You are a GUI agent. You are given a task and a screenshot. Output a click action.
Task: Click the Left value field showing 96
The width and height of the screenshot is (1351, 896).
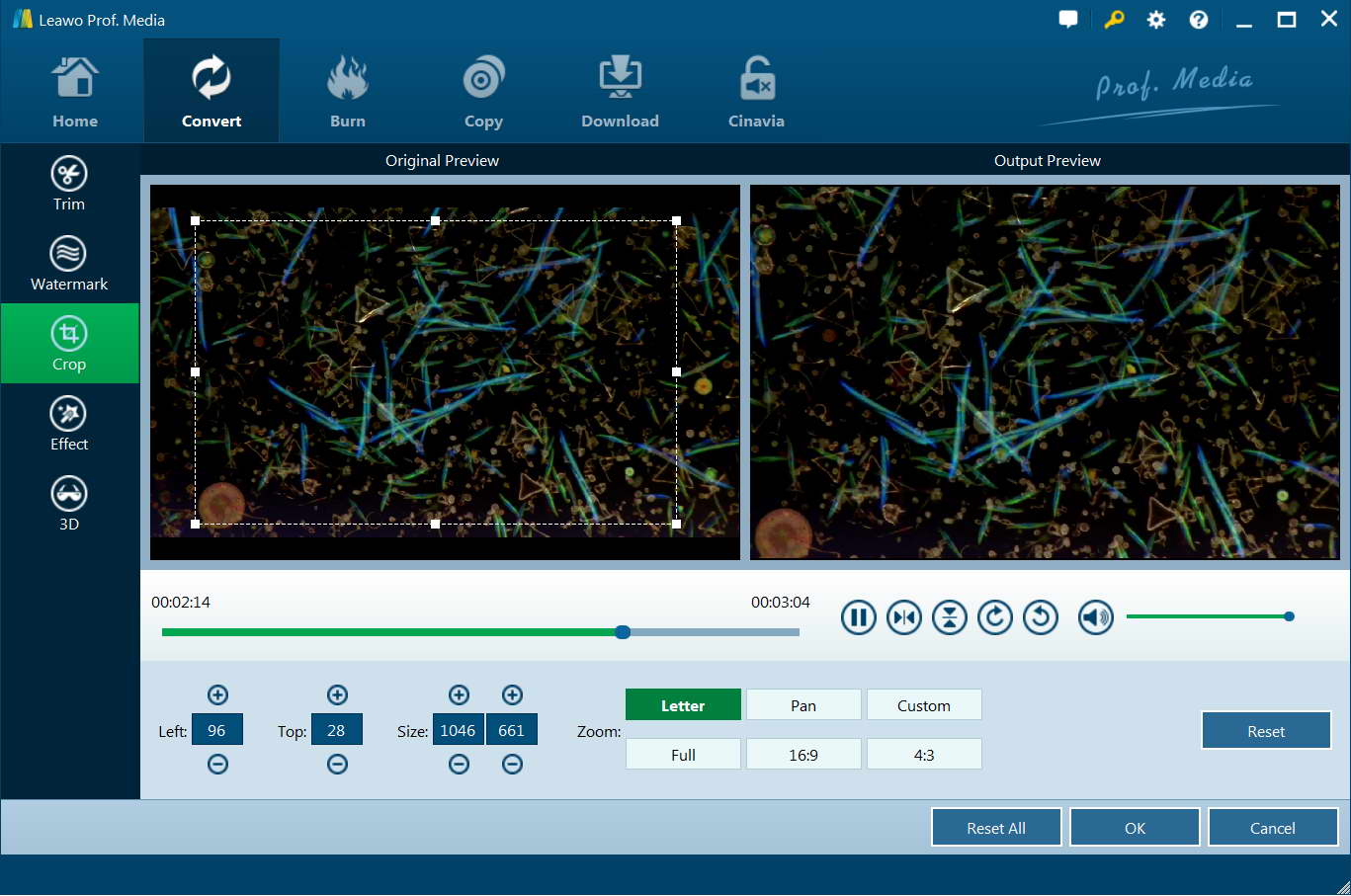(x=217, y=730)
